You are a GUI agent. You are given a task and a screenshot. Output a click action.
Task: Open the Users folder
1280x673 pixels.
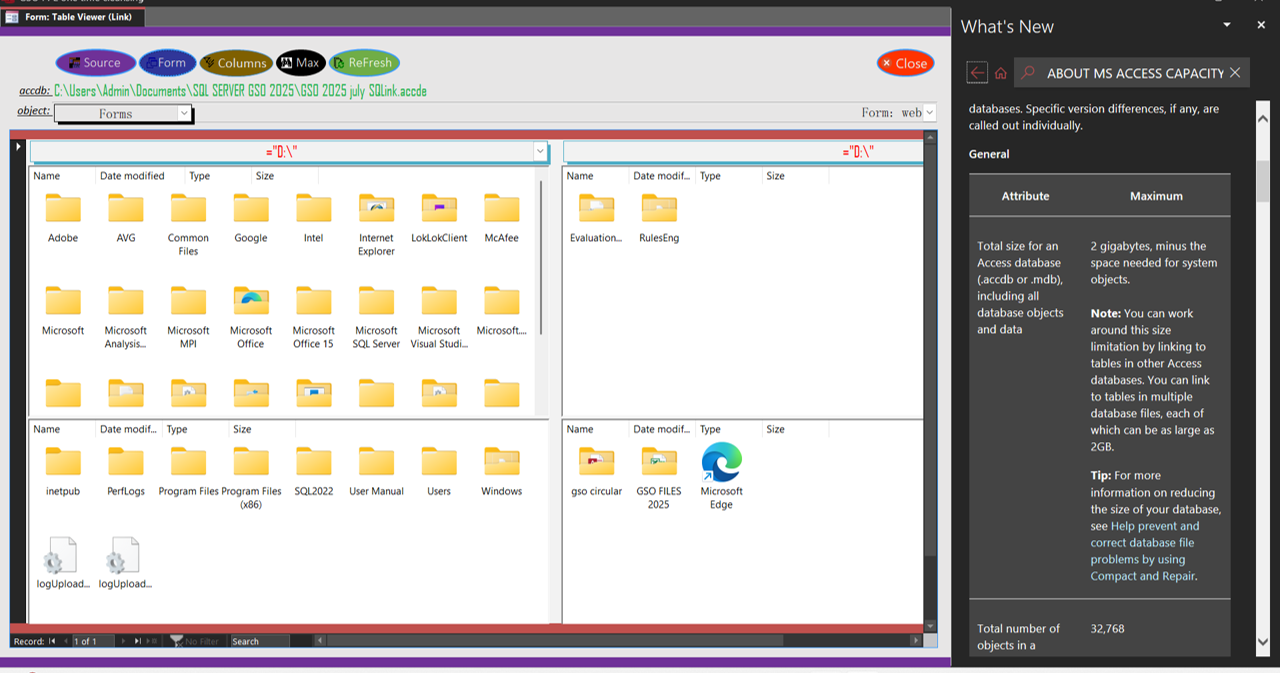[x=439, y=472]
